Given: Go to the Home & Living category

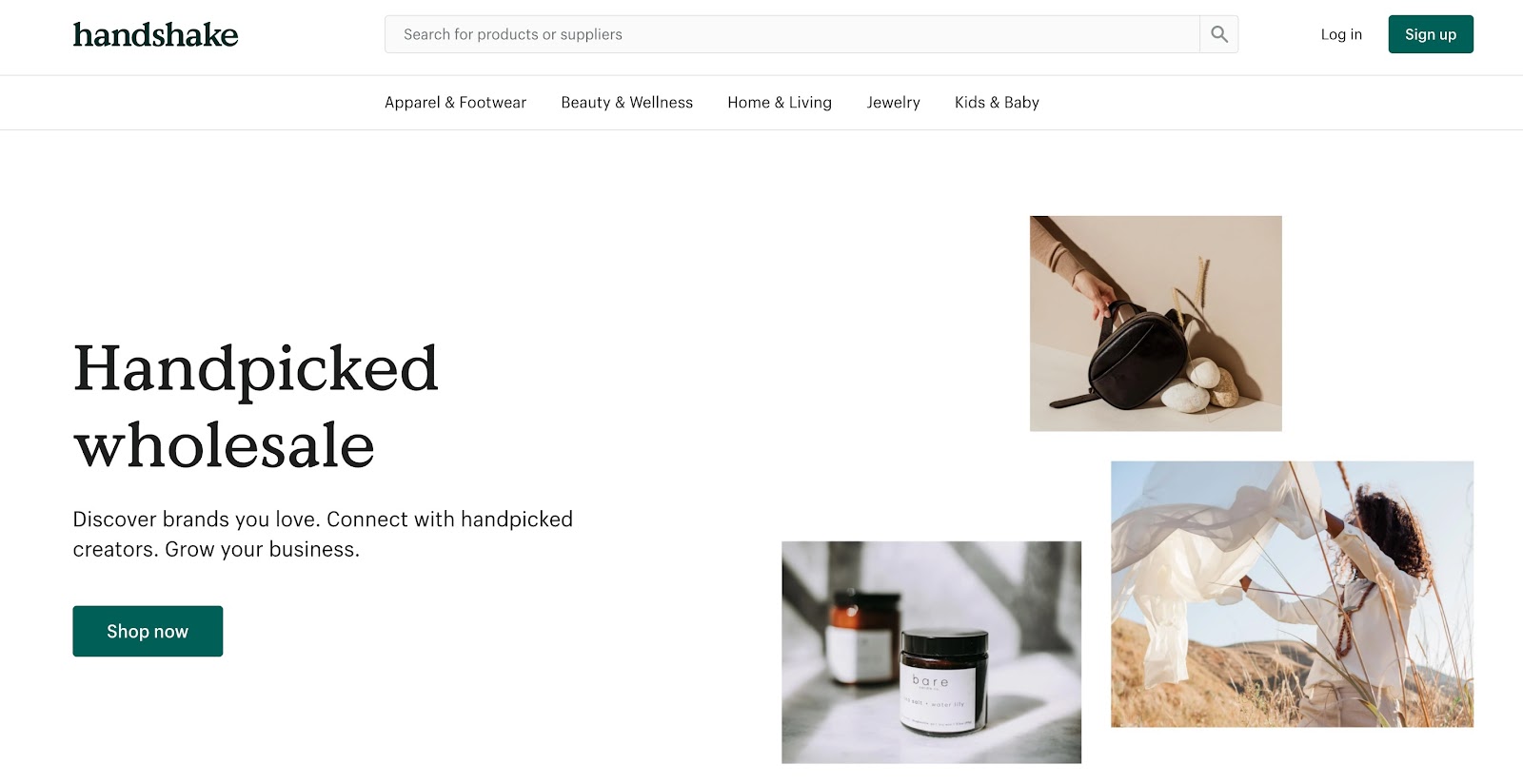Looking at the screenshot, I should [x=780, y=103].
